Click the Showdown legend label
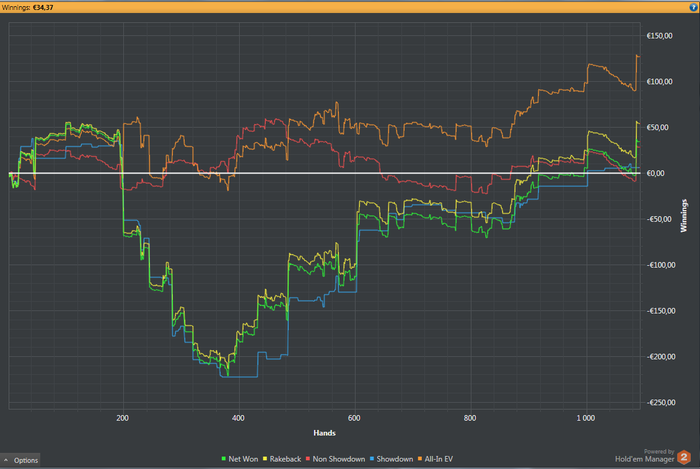The height and width of the screenshot is (469, 700). coord(395,459)
